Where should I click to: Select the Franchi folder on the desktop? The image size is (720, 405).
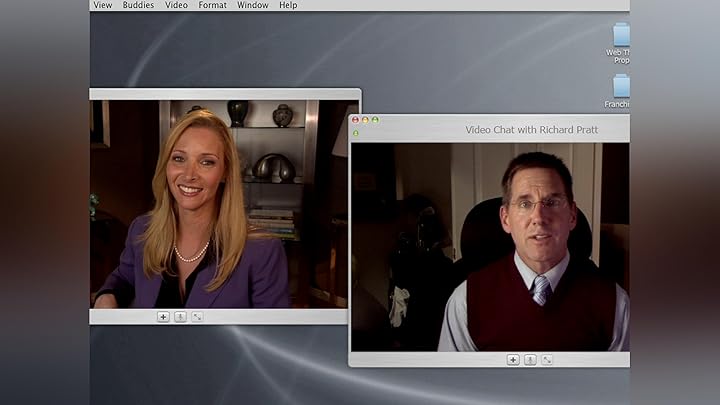tap(621, 88)
